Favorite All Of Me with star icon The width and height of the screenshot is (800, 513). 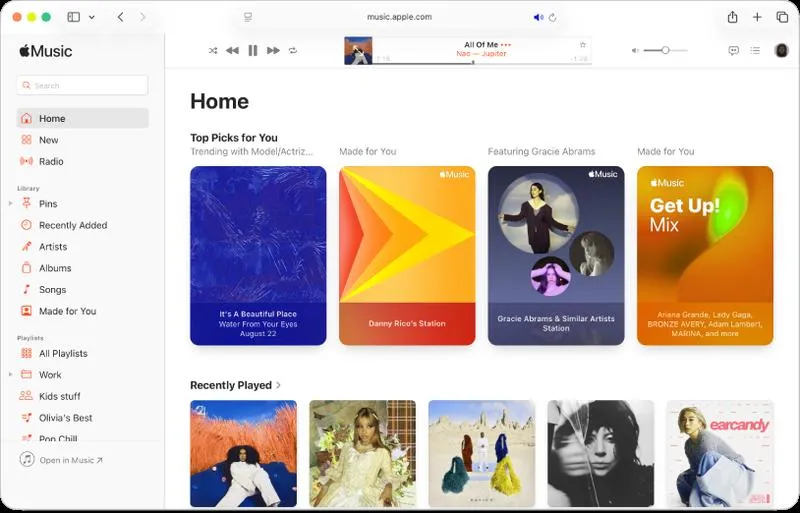pos(583,45)
